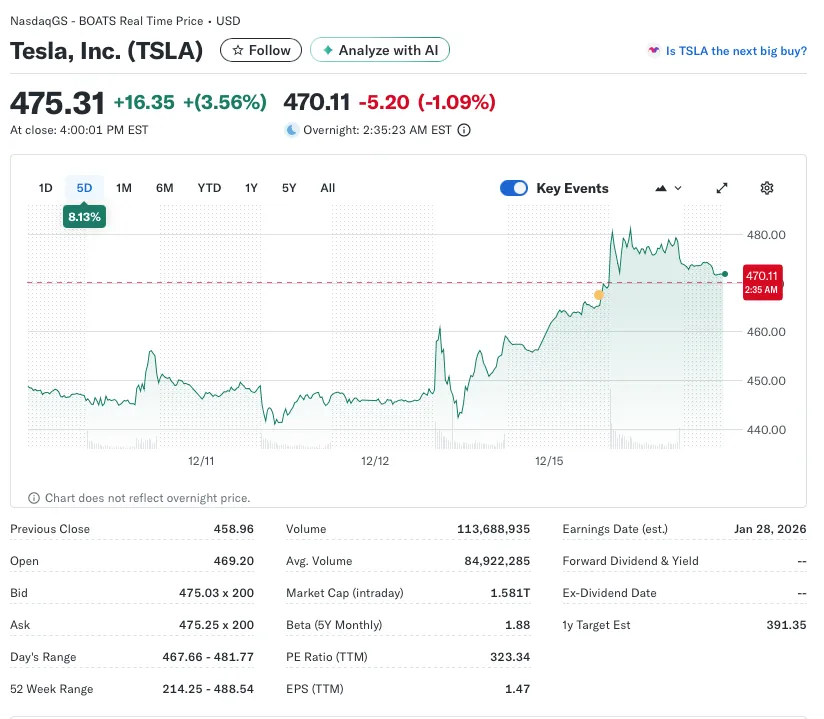Screen dimensions: 824x719
Task: Select the YTD range tab
Action: [209, 188]
